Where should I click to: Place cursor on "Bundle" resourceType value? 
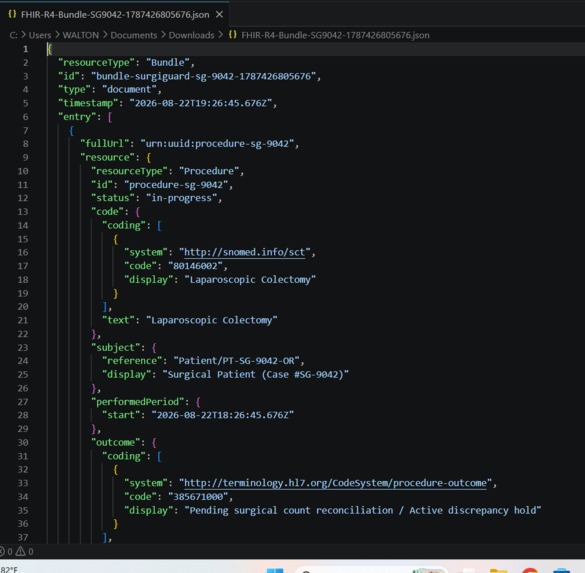168,62
